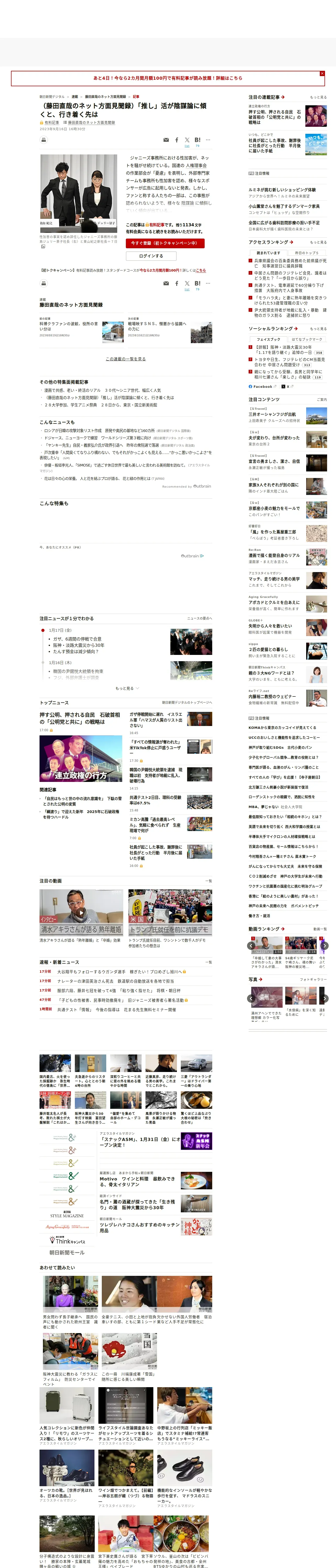
Task: Click こちら link in campaign notice
Action: click(201, 270)
